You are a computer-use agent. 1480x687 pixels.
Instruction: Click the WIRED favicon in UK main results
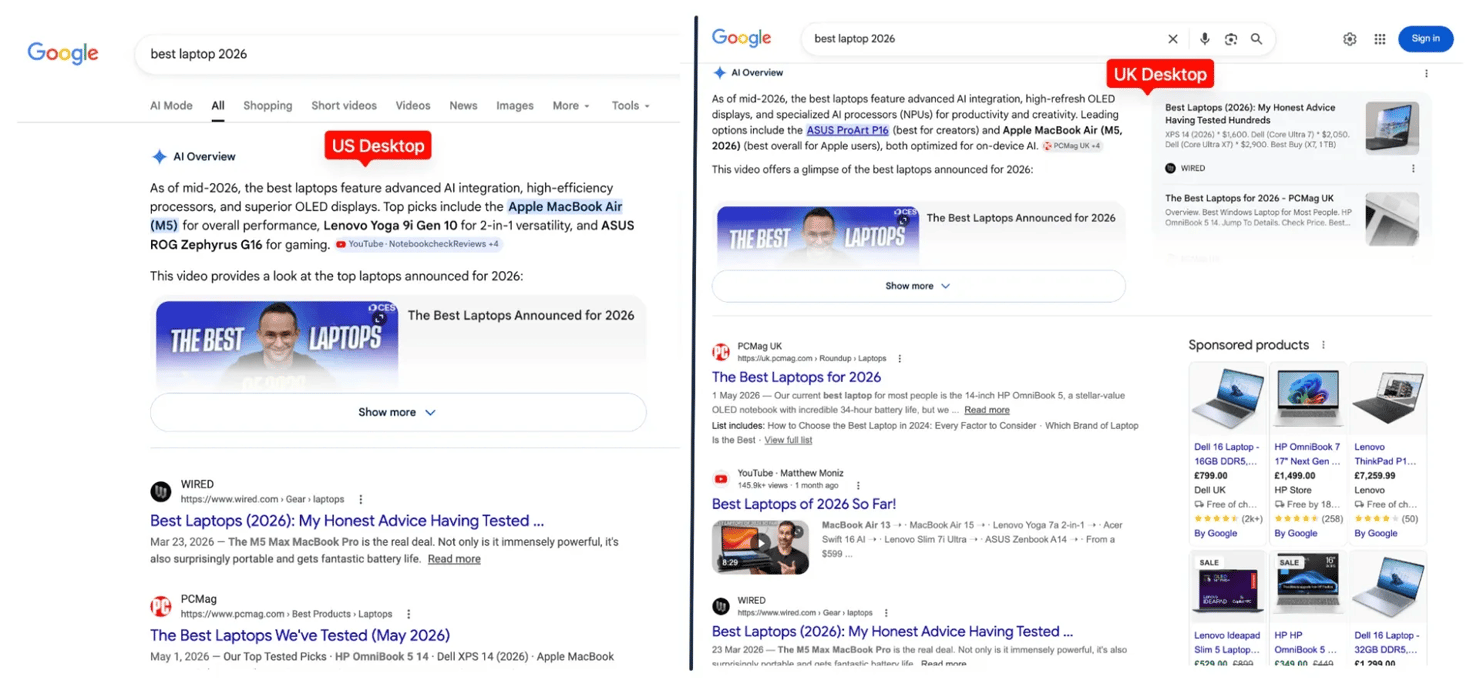pos(721,606)
